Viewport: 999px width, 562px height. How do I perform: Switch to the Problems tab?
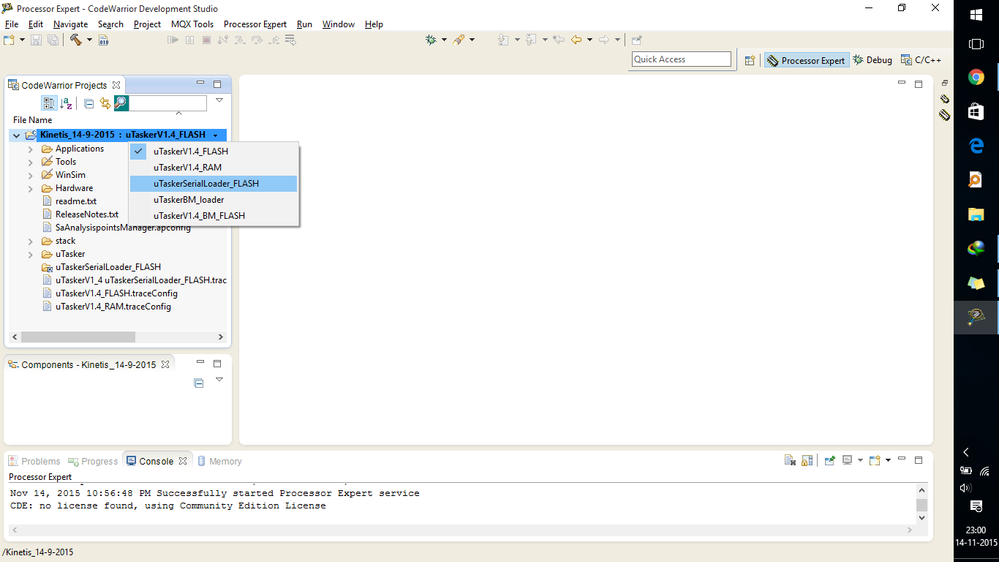point(34,461)
